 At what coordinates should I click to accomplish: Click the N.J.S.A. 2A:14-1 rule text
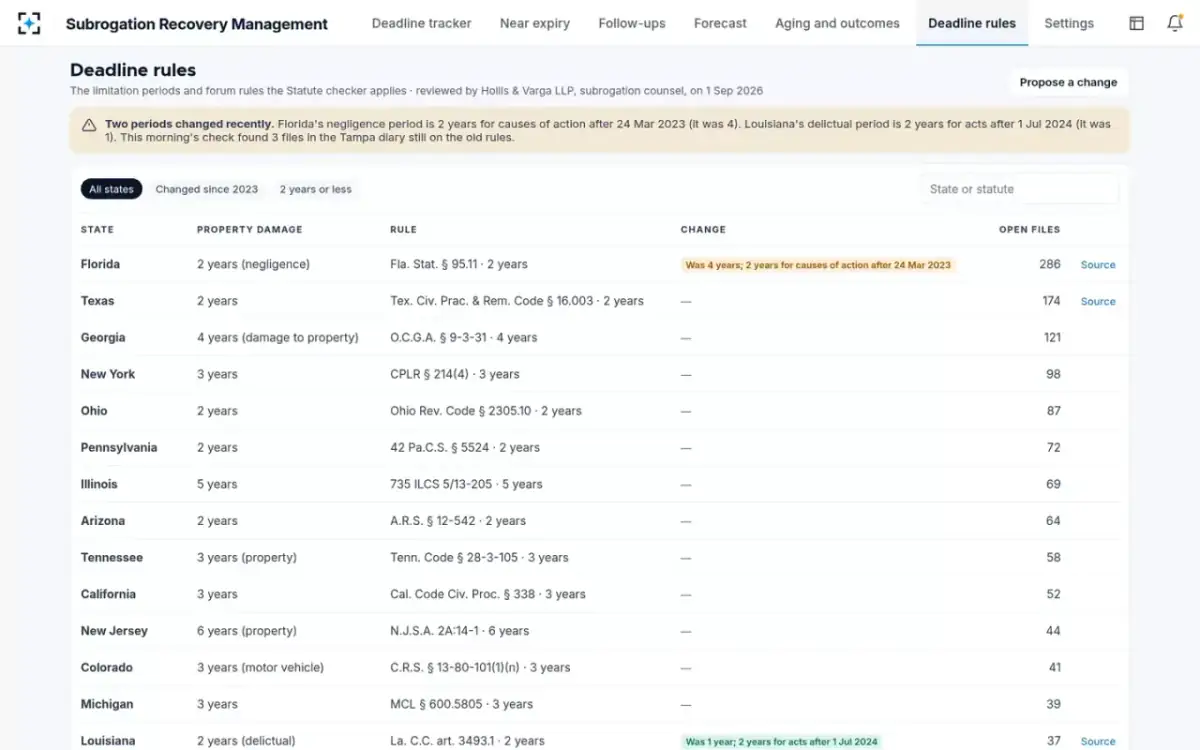click(460, 631)
